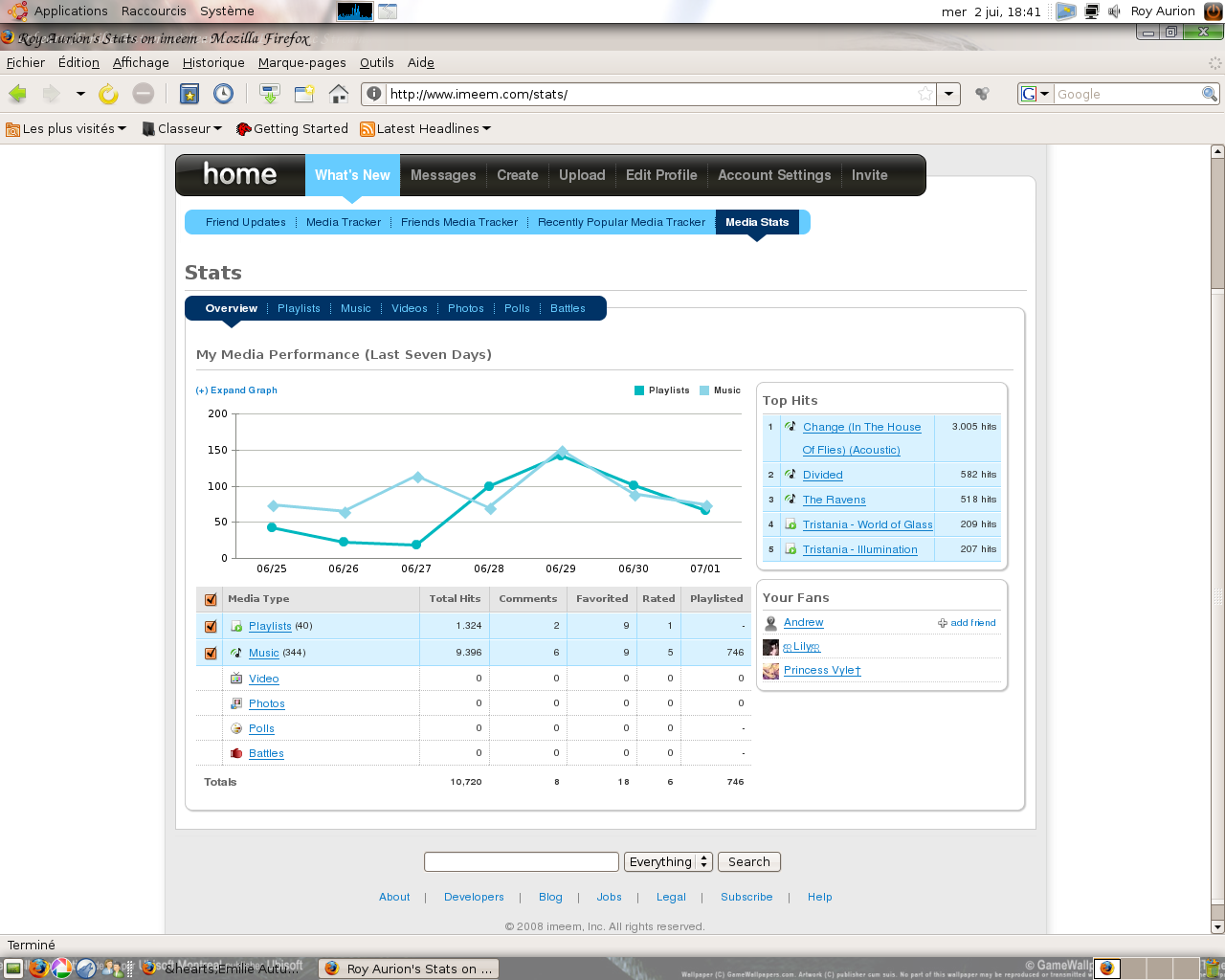Screen dimensions: 1225x980
Task: Expand the URL bar history dropdown
Action: coord(948,94)
